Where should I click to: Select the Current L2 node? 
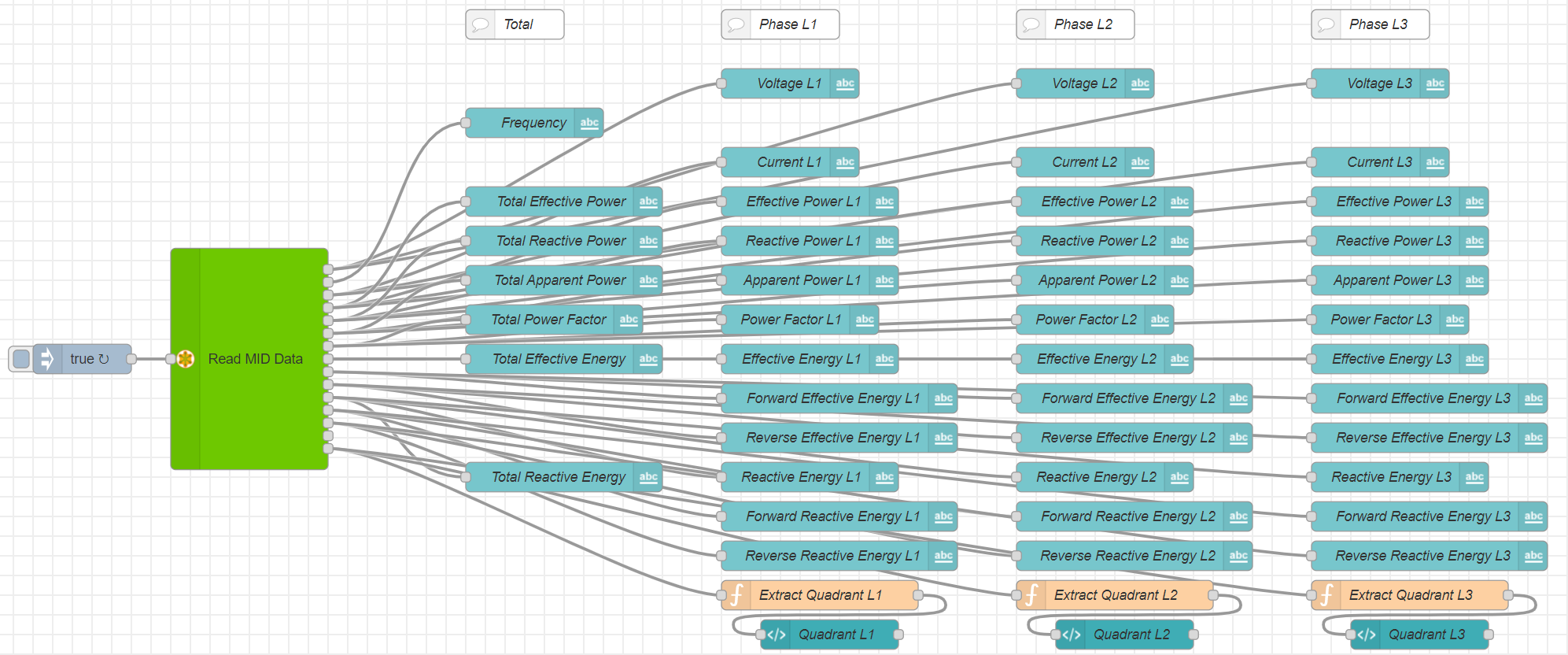tap(1085, 162)
